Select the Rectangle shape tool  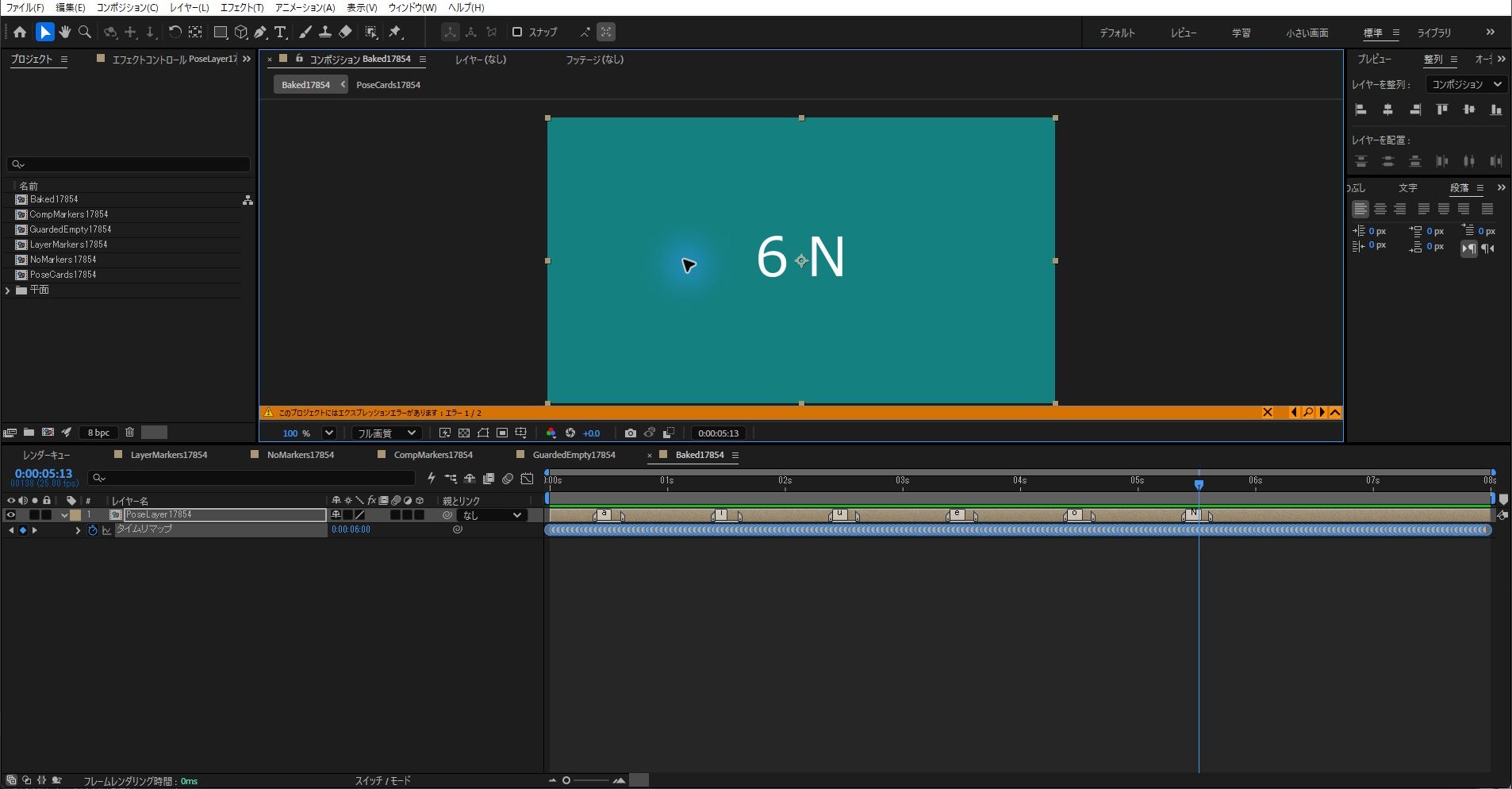[221, 32]
